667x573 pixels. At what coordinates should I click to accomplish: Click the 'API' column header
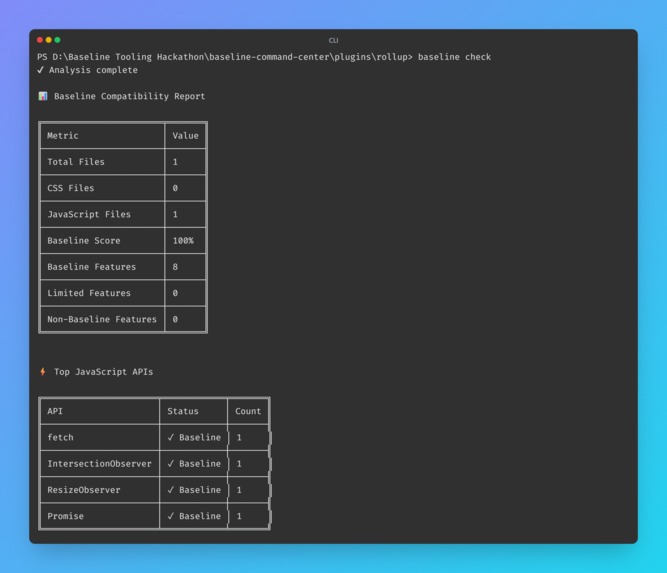tap(55, 411)
